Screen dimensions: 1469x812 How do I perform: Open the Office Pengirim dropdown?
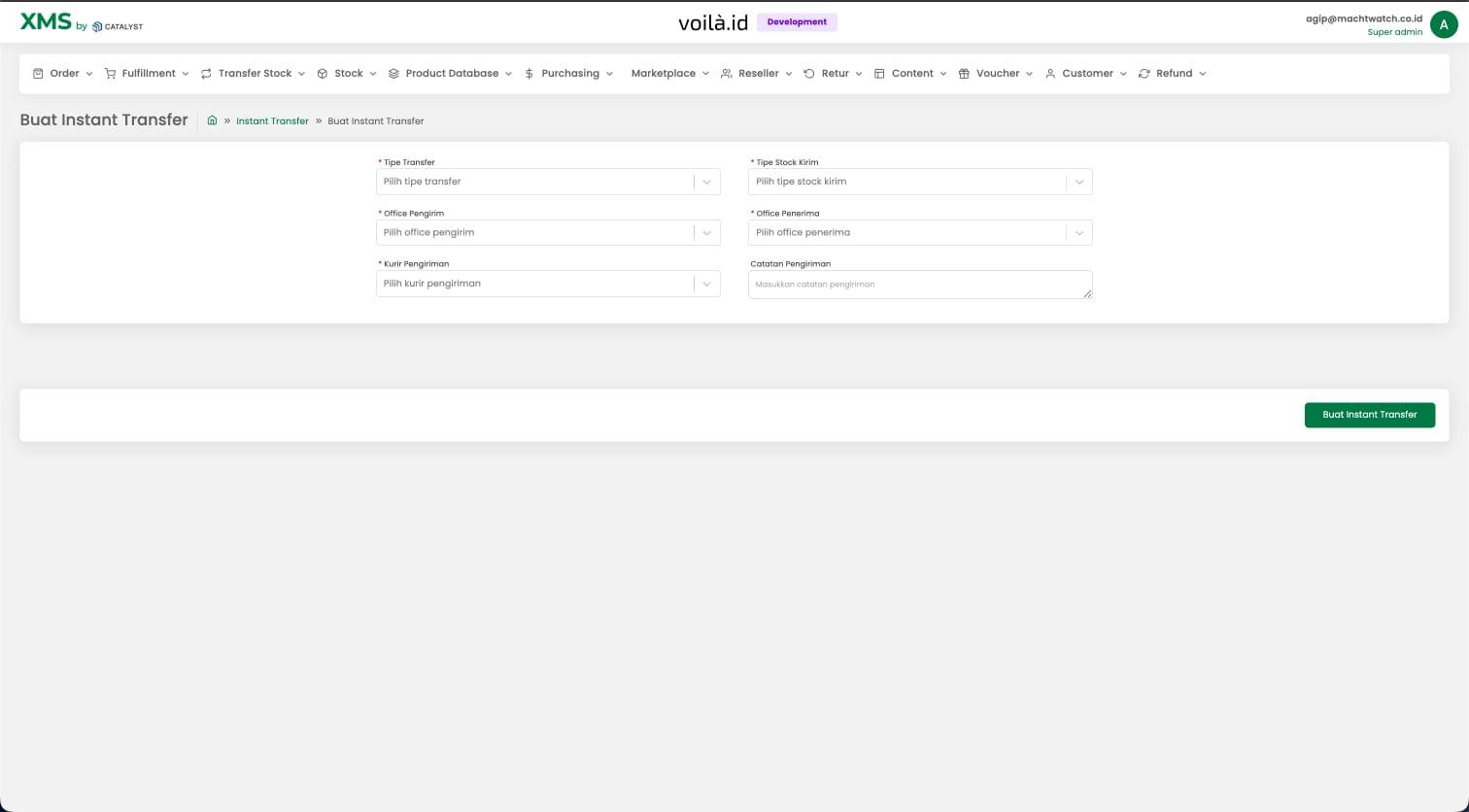click(x=548, y=233)
